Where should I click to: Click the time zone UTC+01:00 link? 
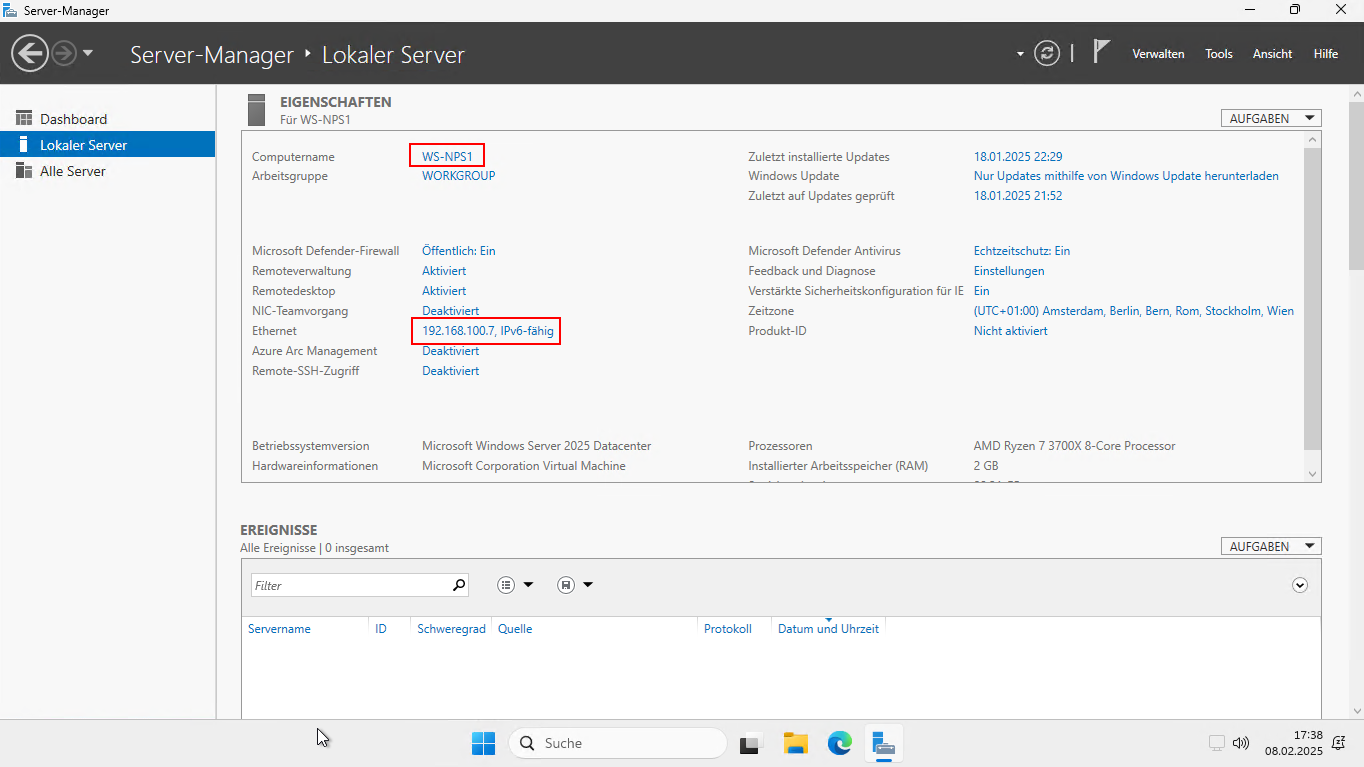(1133, 311)
